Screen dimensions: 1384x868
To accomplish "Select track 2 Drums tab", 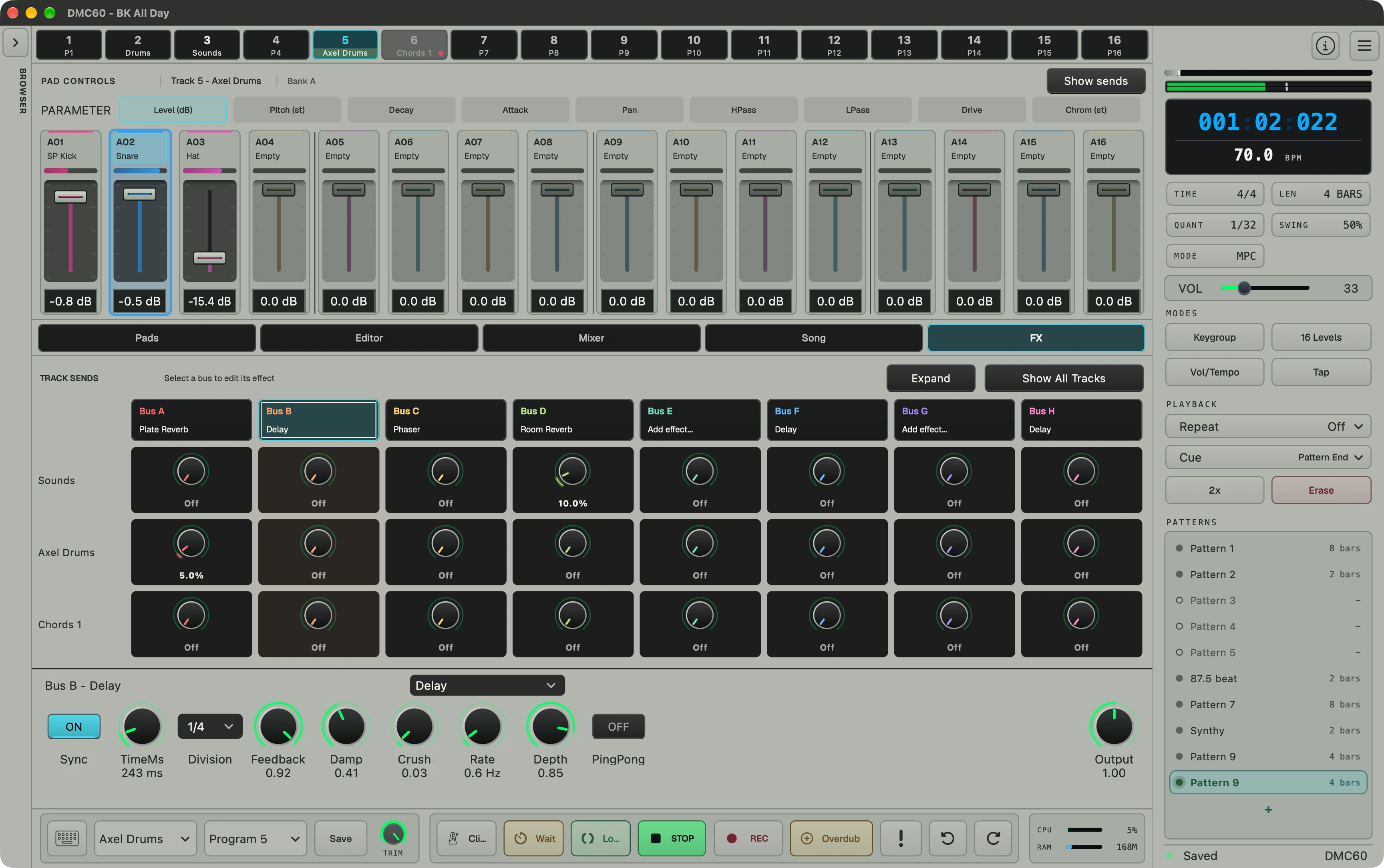I will (138, 45).
